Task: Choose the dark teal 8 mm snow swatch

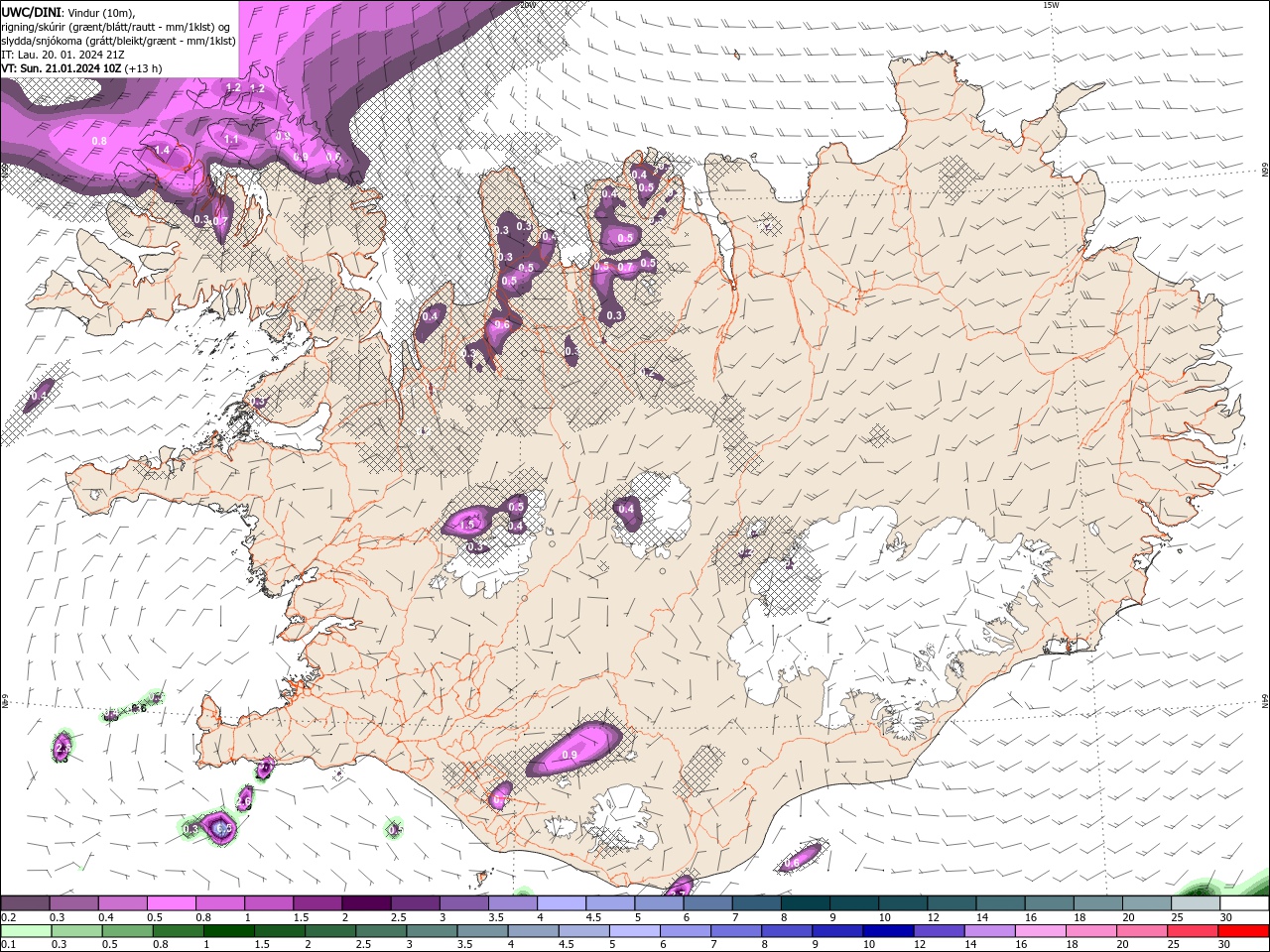Action: (805, 903)
